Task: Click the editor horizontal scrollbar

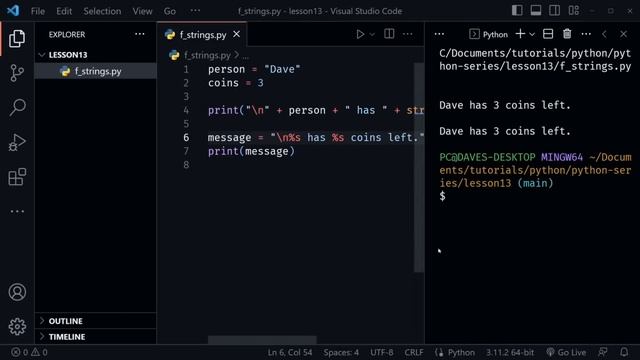Action: point(262,340)
